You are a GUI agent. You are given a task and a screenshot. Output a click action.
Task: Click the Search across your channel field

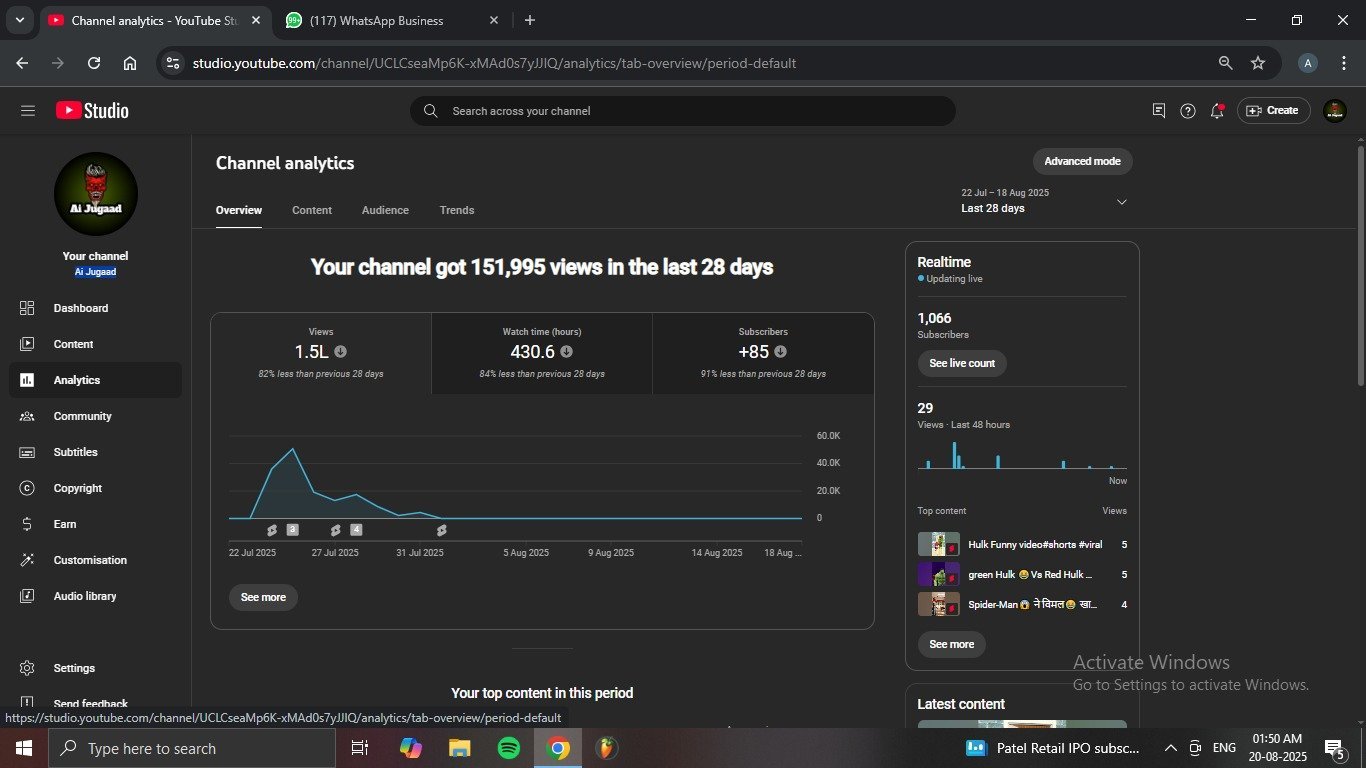[682, 111]
